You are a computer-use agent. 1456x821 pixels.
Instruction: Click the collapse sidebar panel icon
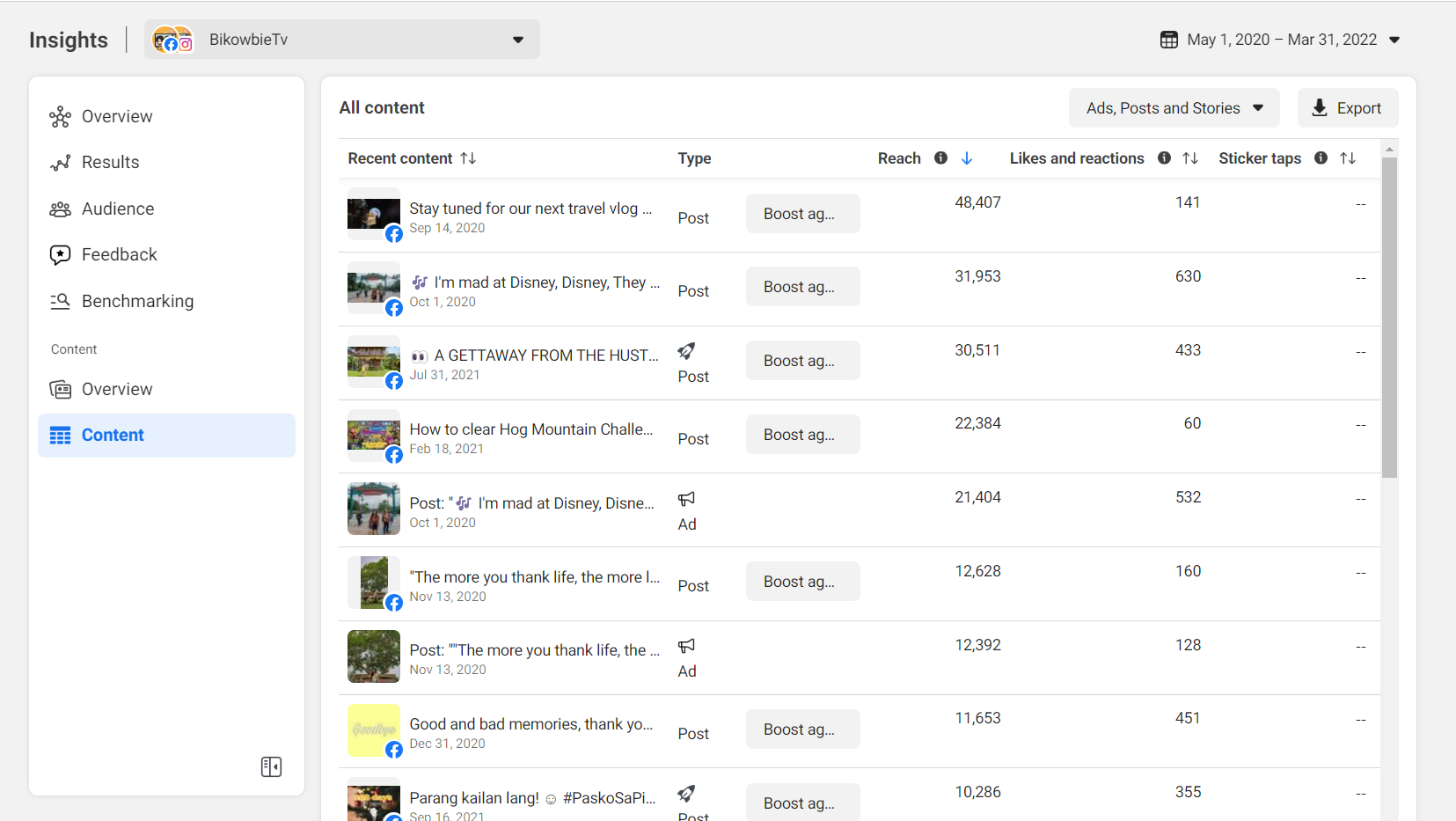tap(271, 767)
